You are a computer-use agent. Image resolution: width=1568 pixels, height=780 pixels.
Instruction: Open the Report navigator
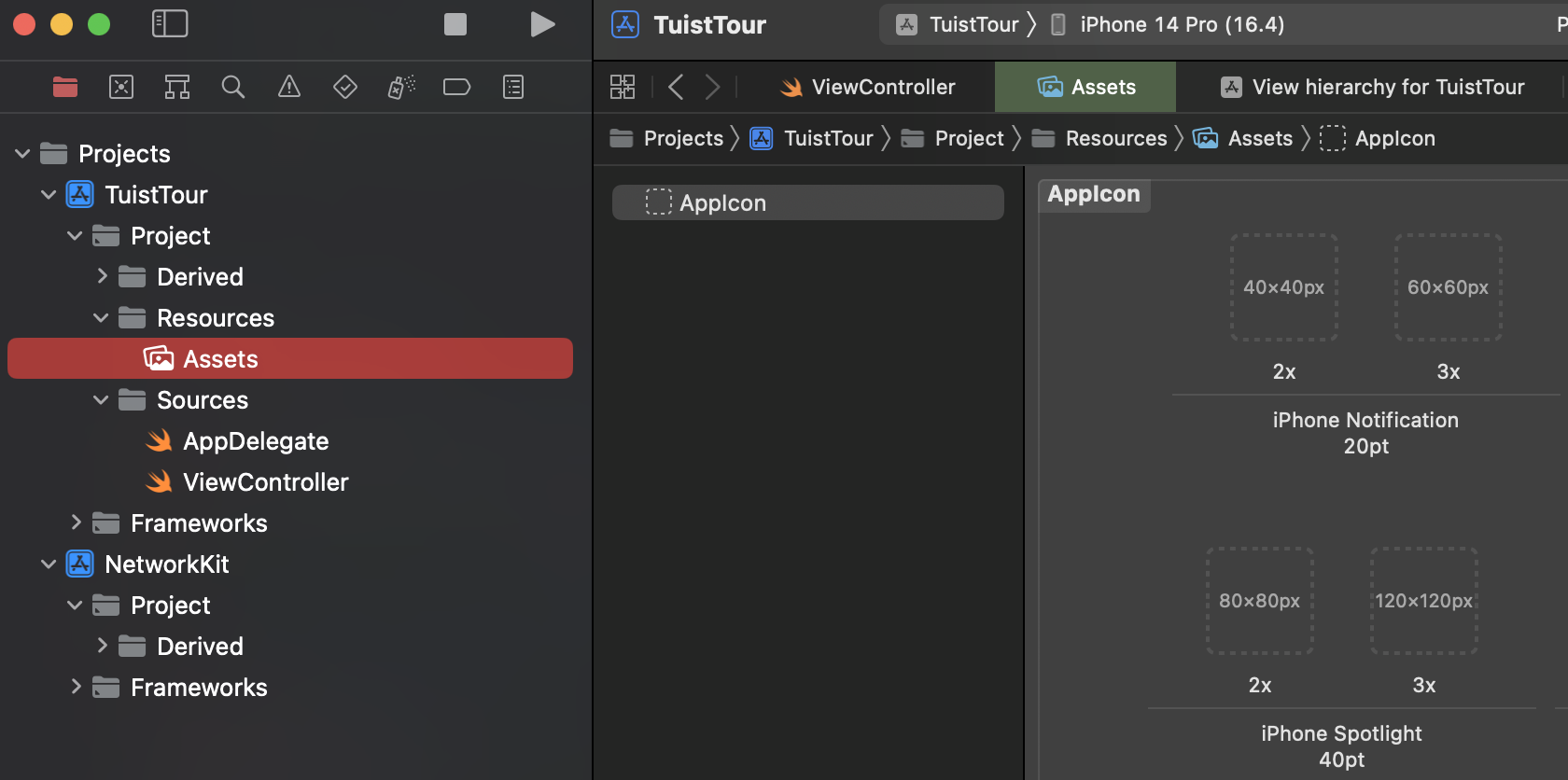513,87
